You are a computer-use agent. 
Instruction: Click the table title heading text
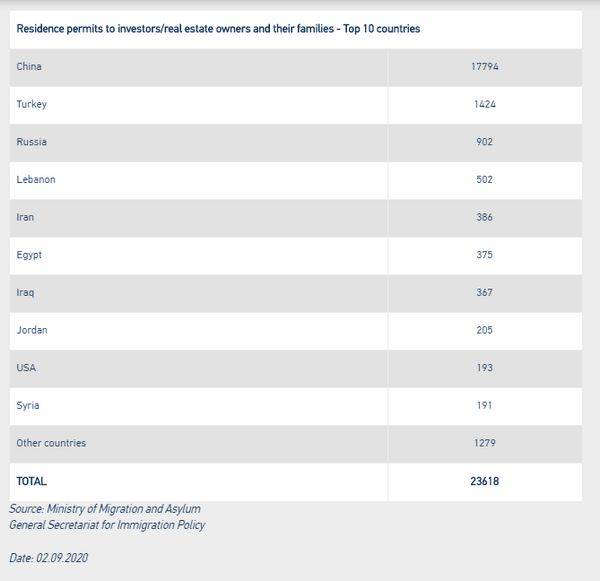pos(218,29)
